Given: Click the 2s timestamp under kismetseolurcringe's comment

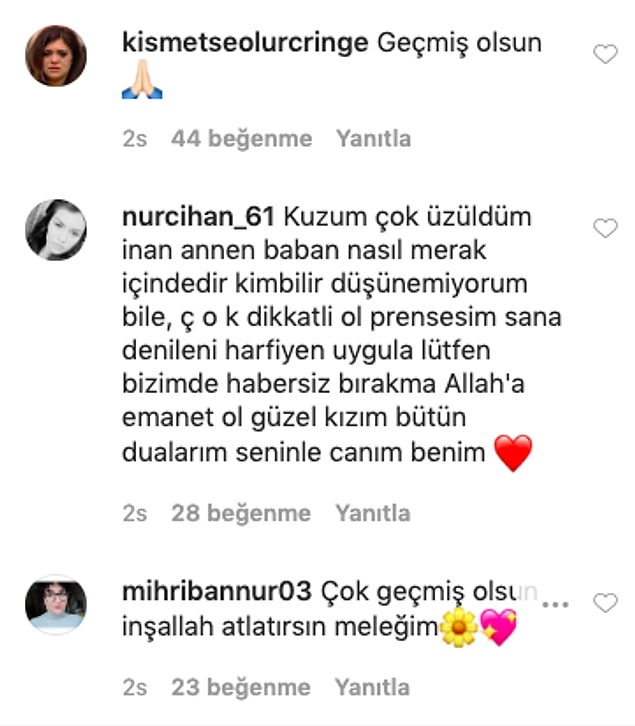Looking at the screenshot, I should point(135,138).
